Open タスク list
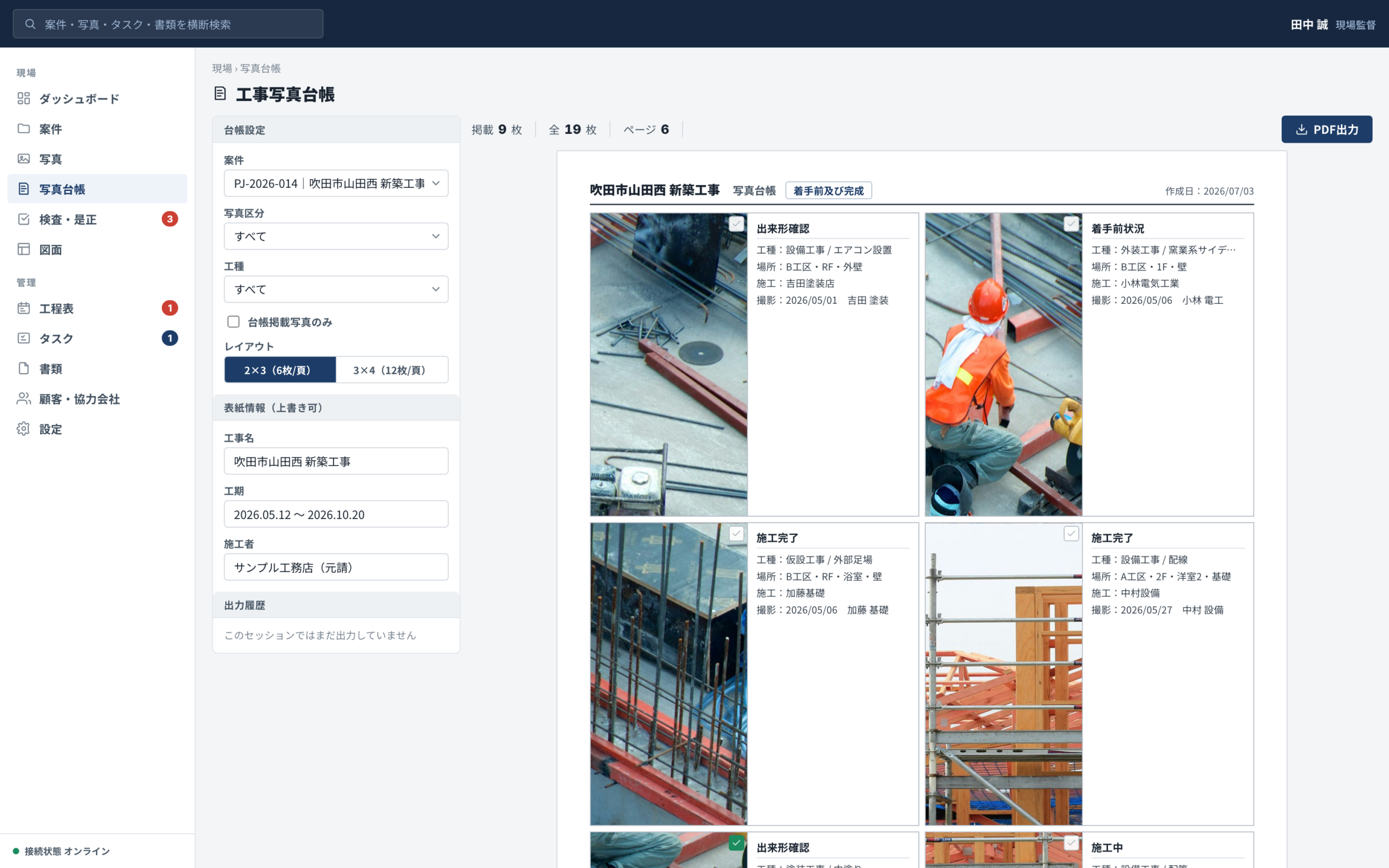This screenshot has height=868, width=1389. (97, 338)
